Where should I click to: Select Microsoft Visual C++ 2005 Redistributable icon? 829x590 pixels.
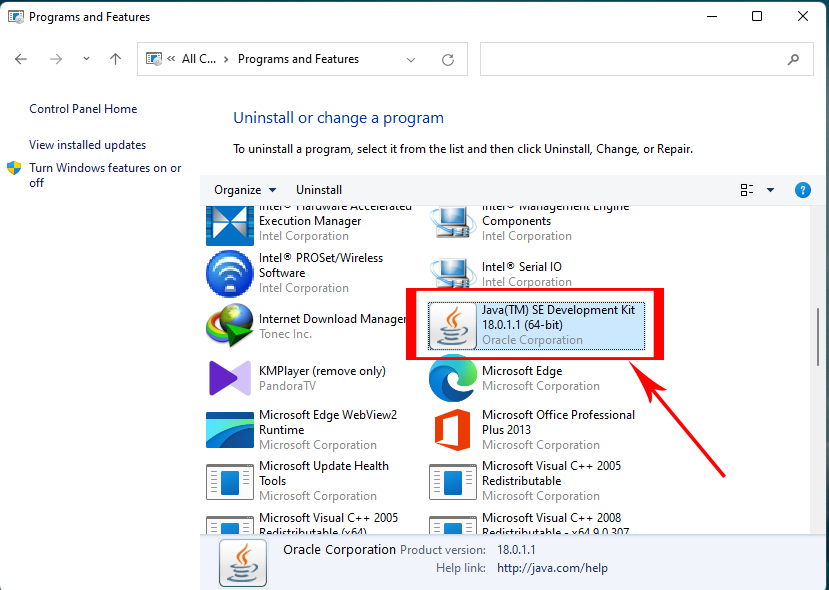452,482
